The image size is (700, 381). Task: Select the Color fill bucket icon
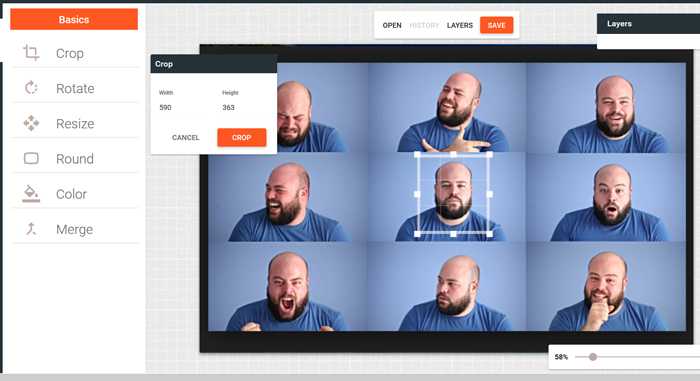(31, 193)
